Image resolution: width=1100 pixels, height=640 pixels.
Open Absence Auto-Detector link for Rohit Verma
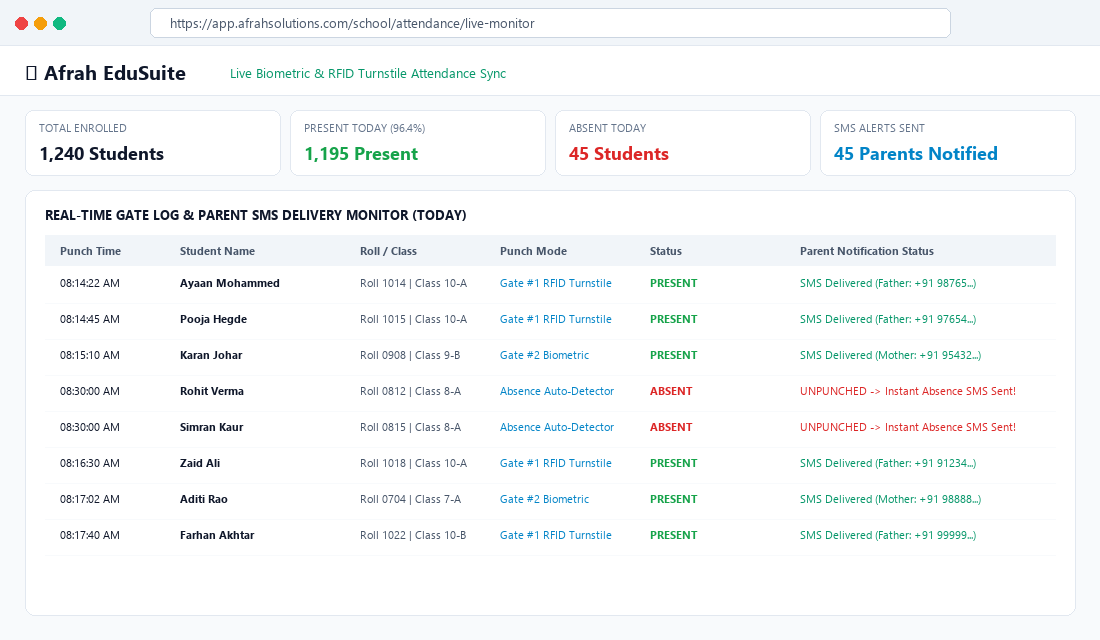click(557, 392)
